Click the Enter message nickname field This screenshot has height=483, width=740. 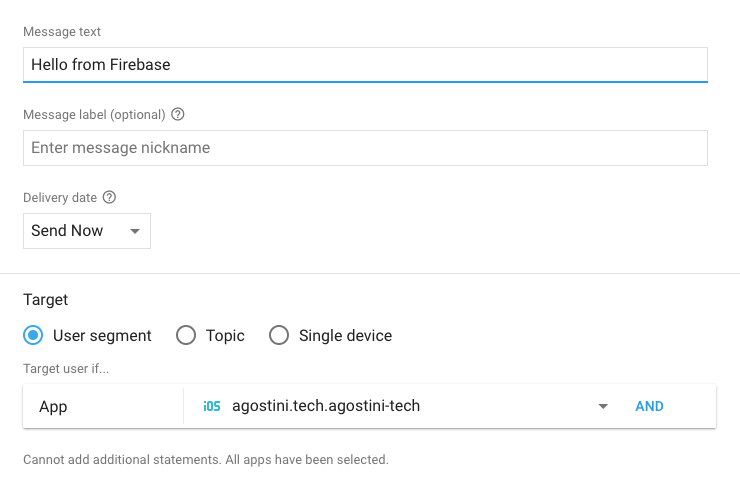(x=365, y=148)
